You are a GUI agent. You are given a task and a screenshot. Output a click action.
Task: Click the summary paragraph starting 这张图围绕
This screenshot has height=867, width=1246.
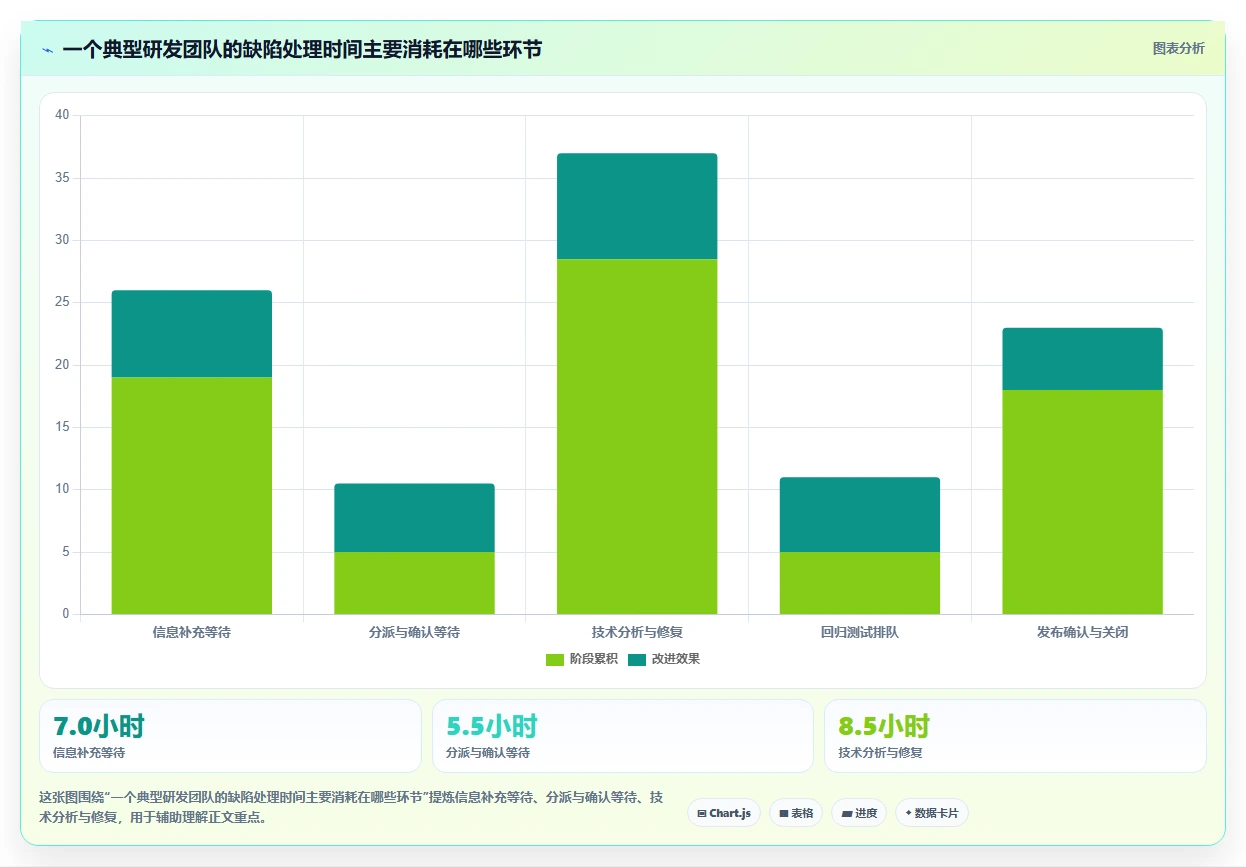351,807
